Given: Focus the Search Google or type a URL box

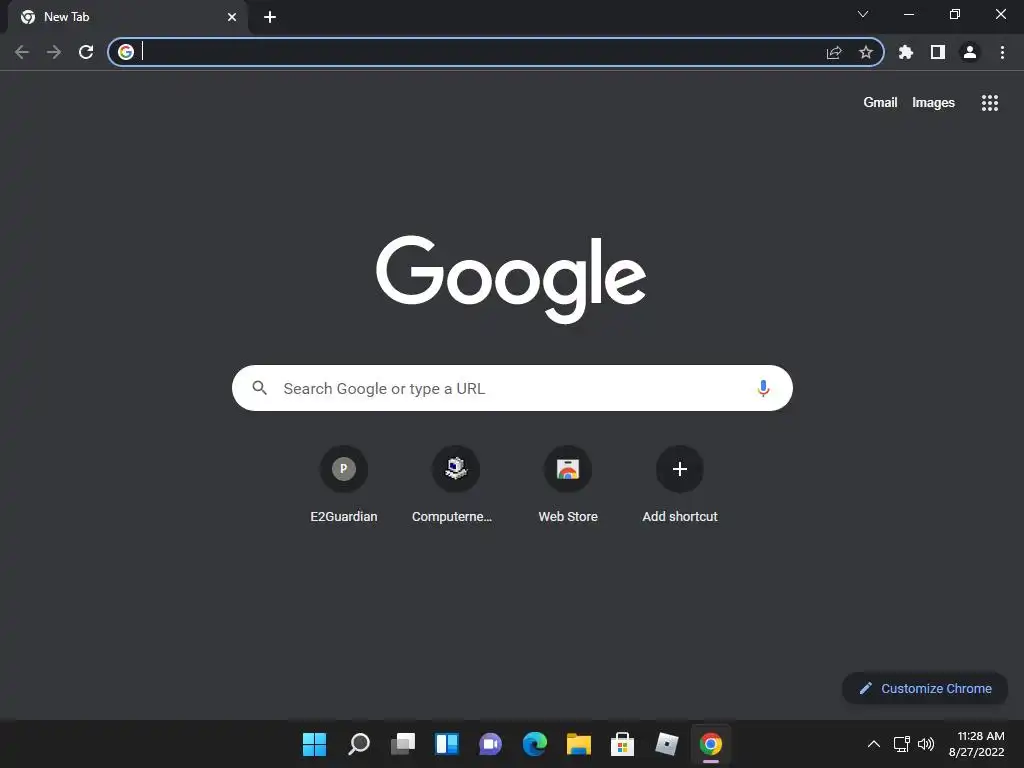Looking at the screenshot, I should (x=512, y=388).
